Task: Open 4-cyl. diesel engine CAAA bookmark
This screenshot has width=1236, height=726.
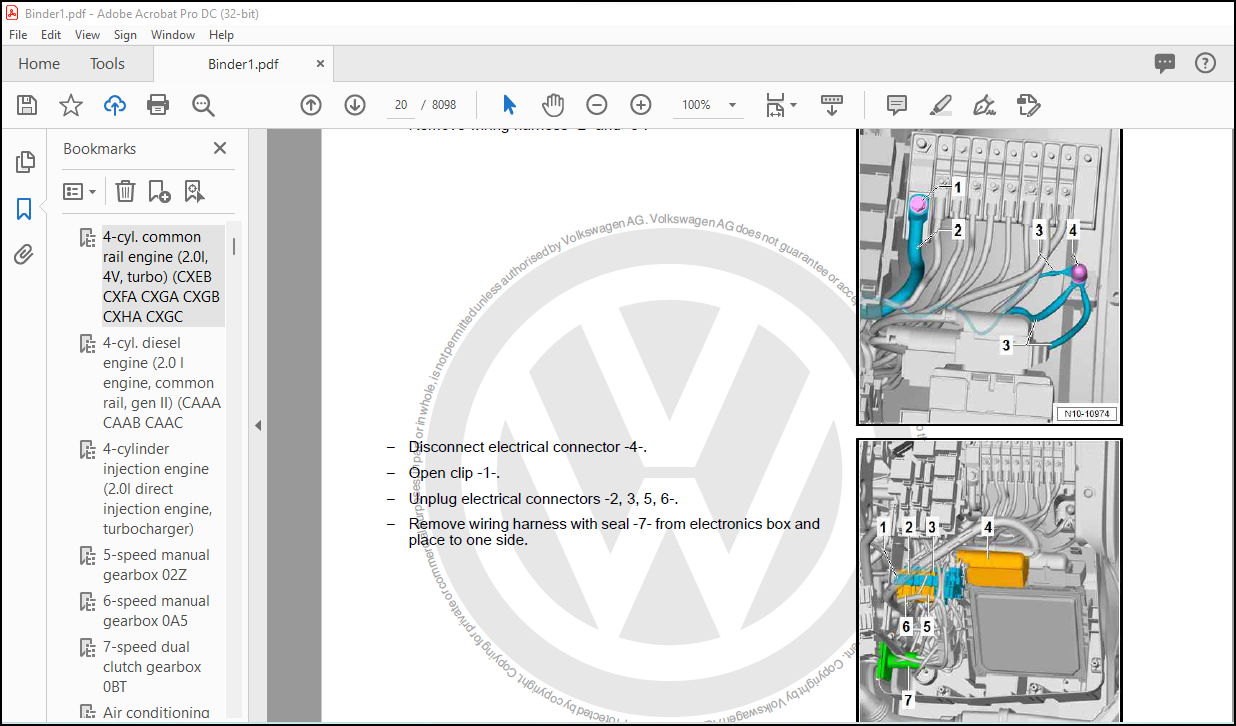Action: click(x=162, y=383)
